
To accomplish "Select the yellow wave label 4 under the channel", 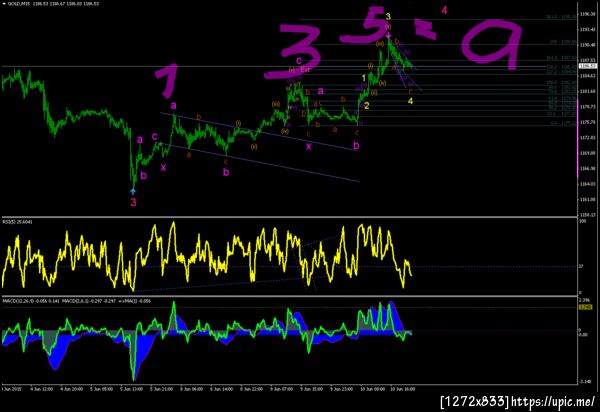I will pyautogui.click(x=410, y=101).
